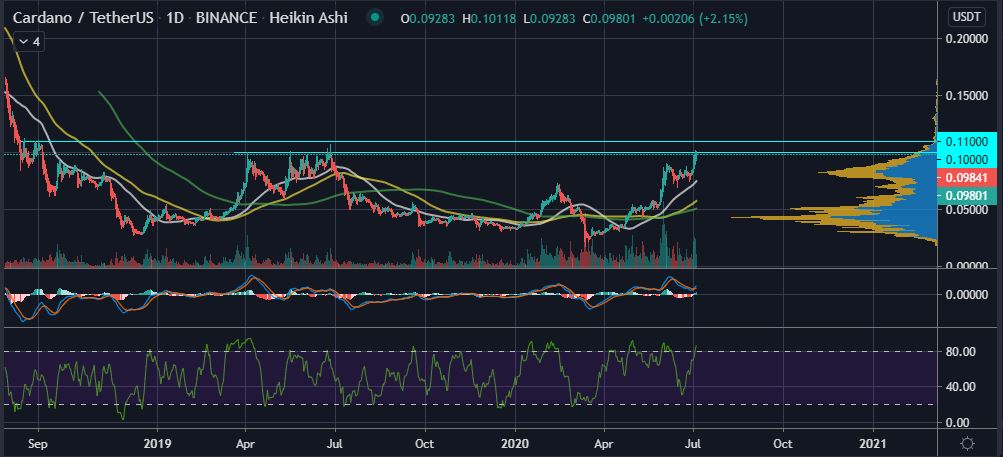Viewport: 1003px width, 457px height.
Task: Click the red 0.09841 price label
Action: point(966,178)
